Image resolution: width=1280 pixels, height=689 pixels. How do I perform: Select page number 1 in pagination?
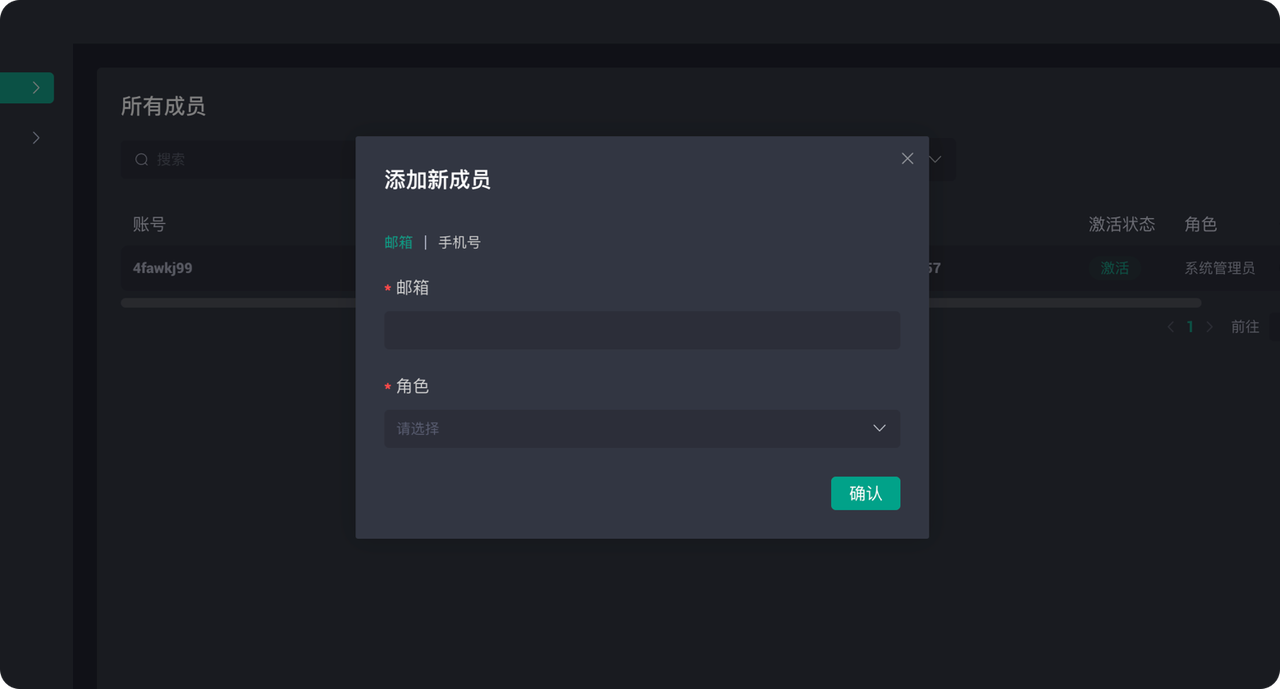tap(1190, 327)
